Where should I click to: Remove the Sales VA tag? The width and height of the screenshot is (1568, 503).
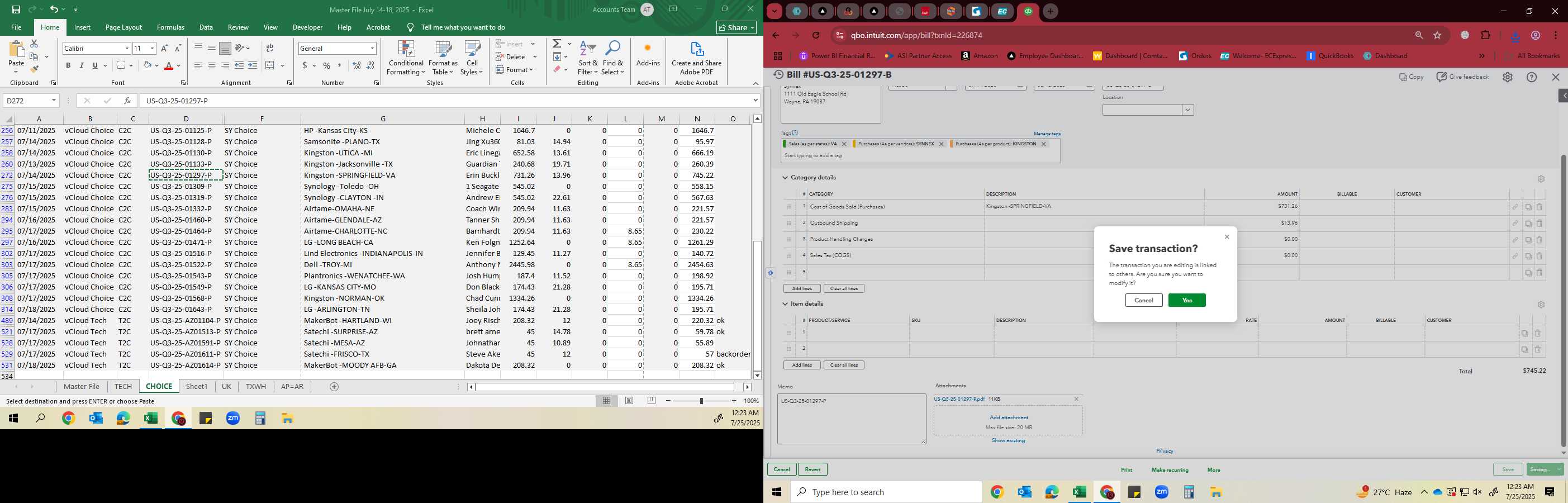(844, 144)
